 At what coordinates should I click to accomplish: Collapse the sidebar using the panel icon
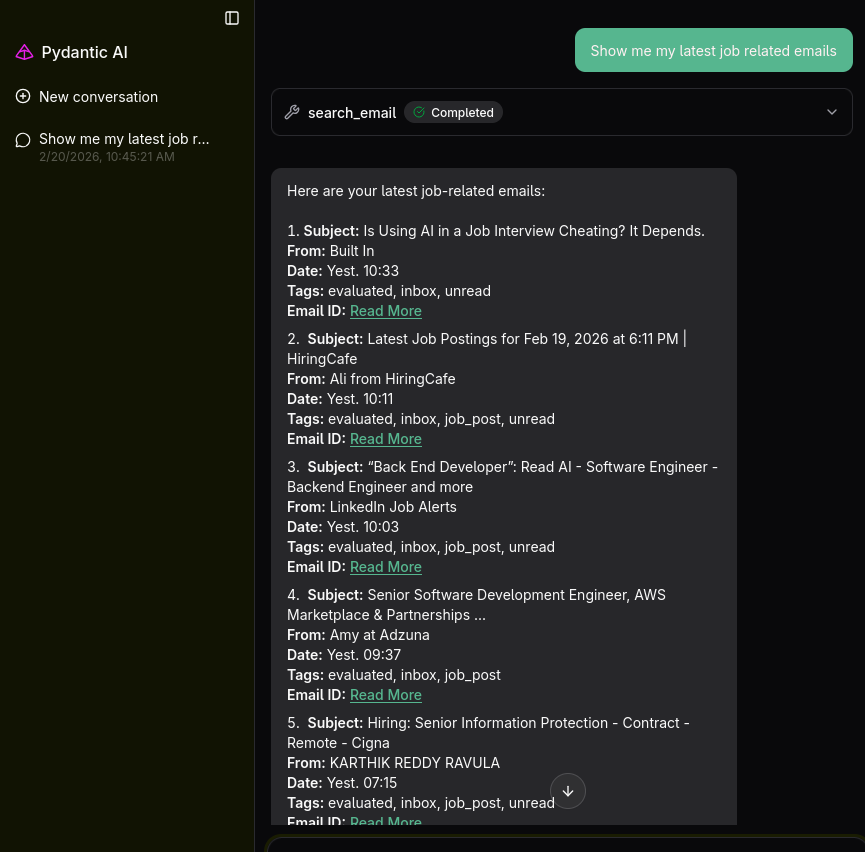coord(232,17)
